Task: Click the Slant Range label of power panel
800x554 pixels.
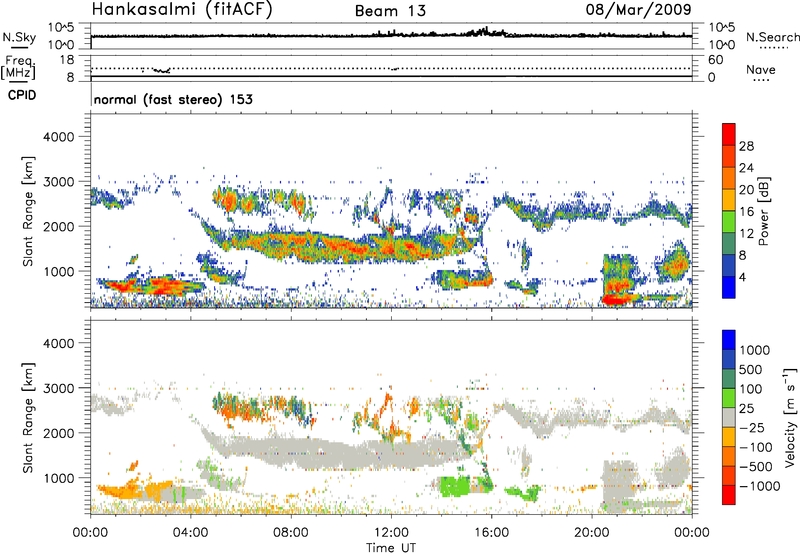Action: click(x=28, y=211)
